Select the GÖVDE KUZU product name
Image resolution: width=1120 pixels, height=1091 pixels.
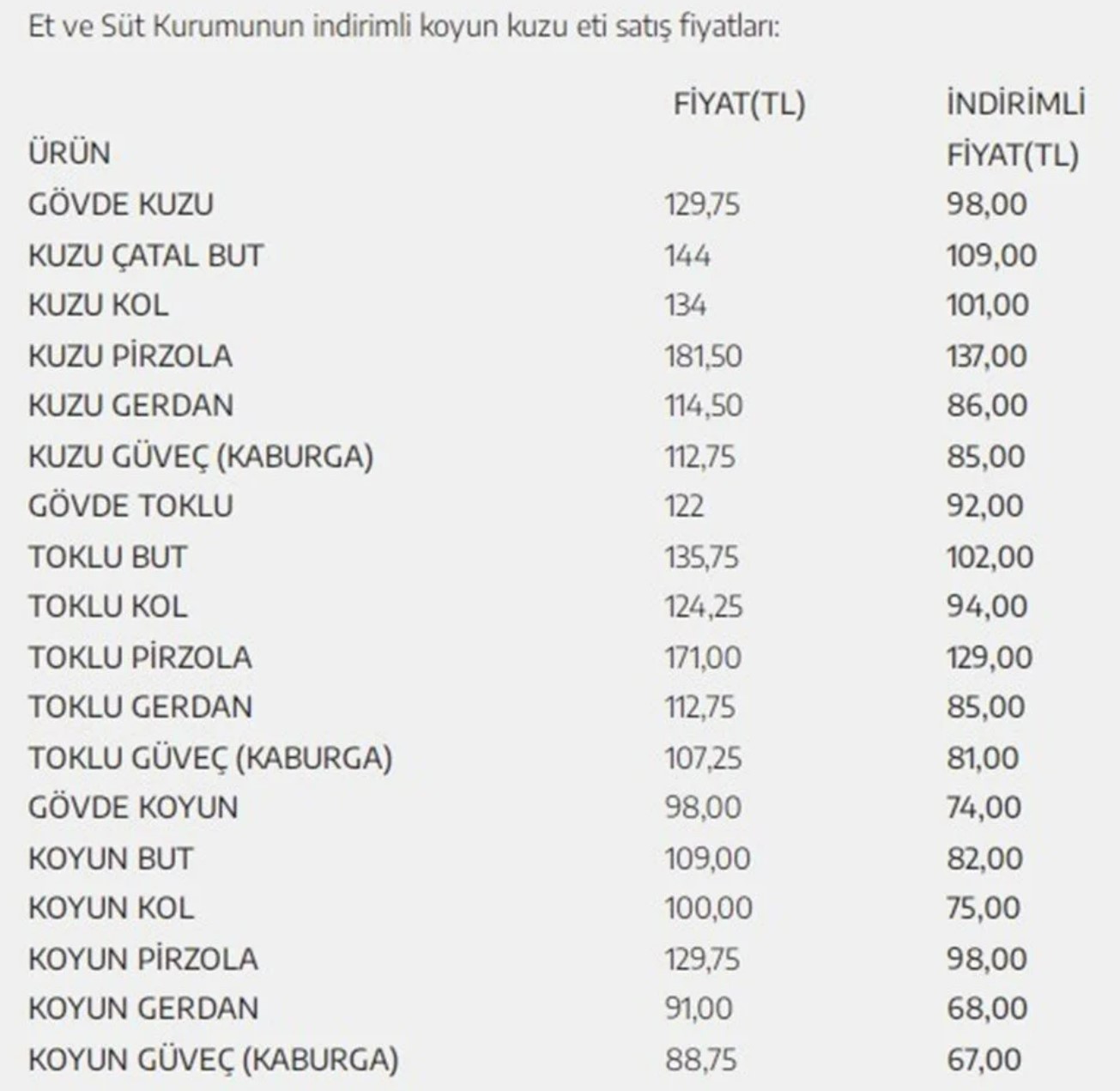click(x=121, y=204)
